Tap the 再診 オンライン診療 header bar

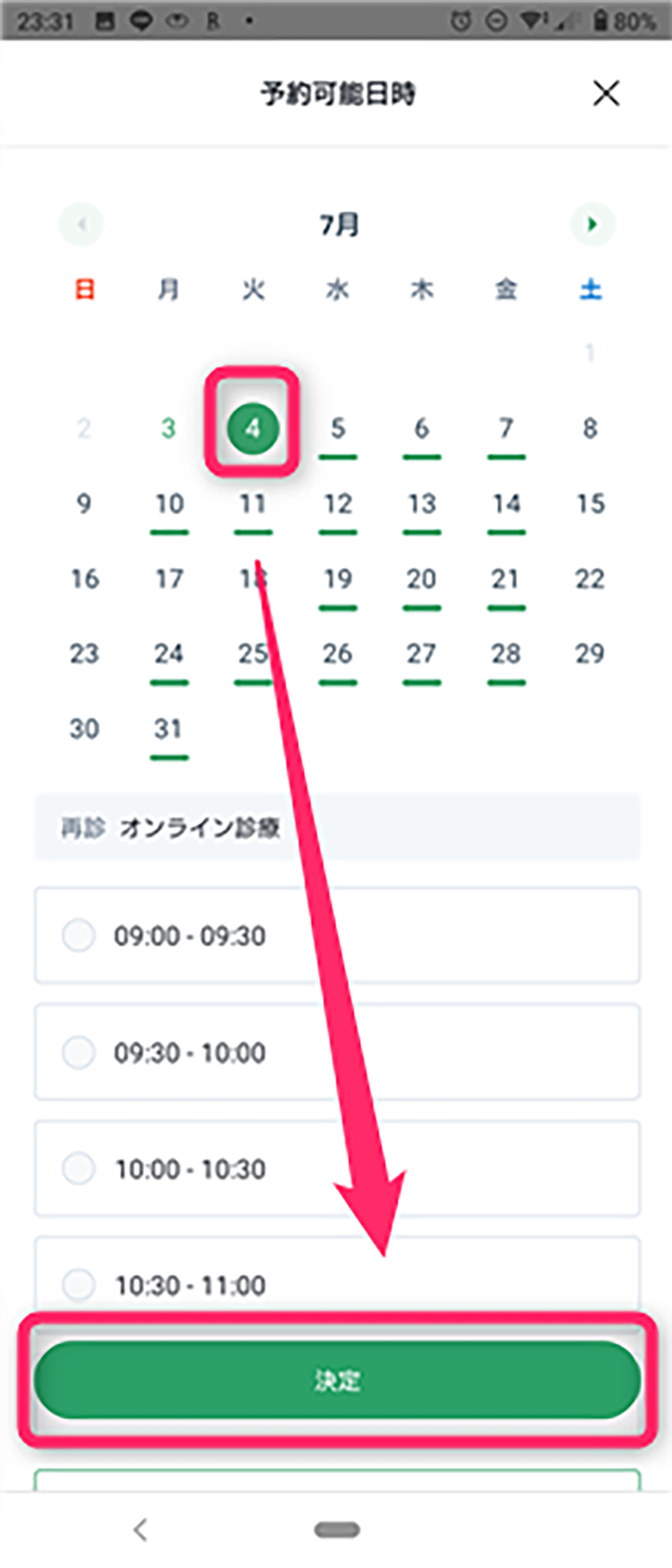(336, 827)
